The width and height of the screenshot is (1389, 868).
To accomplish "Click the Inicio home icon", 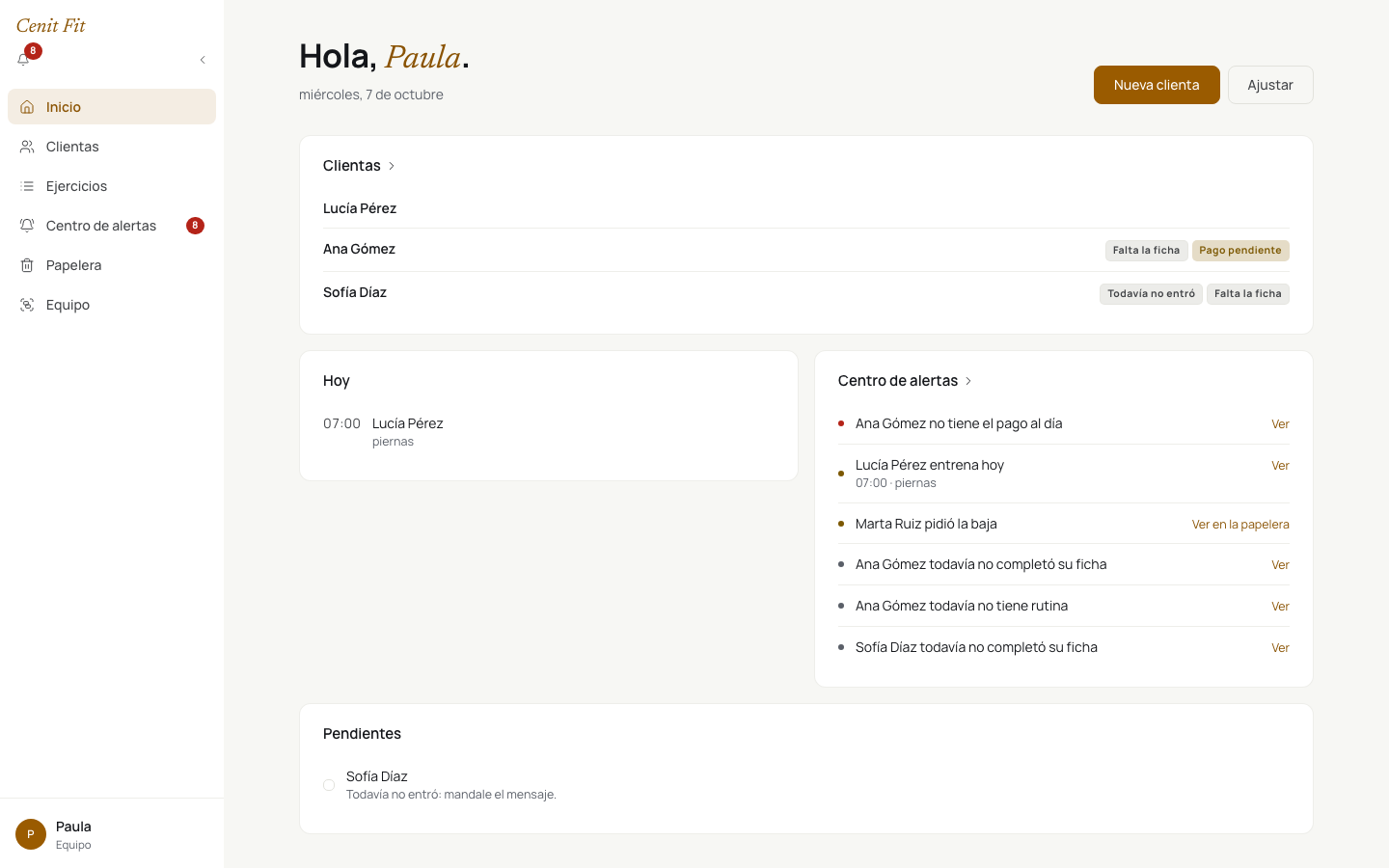I will coord(27,107).
